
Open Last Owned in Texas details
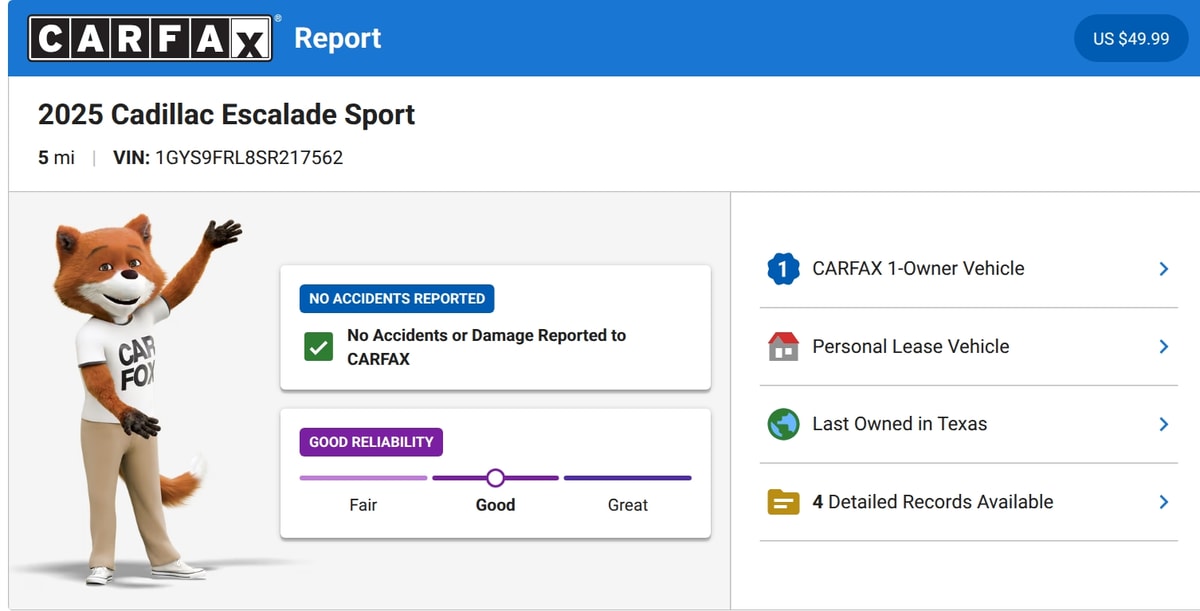[969, 424]
